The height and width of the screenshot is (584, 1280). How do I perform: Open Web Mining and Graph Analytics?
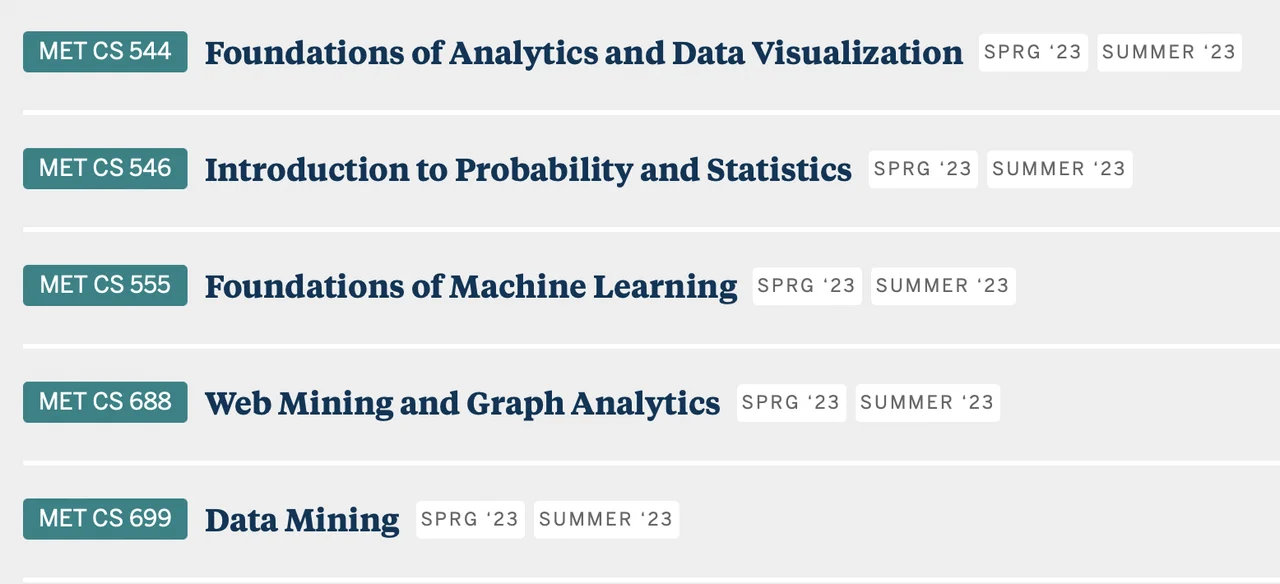click(462, 404)
